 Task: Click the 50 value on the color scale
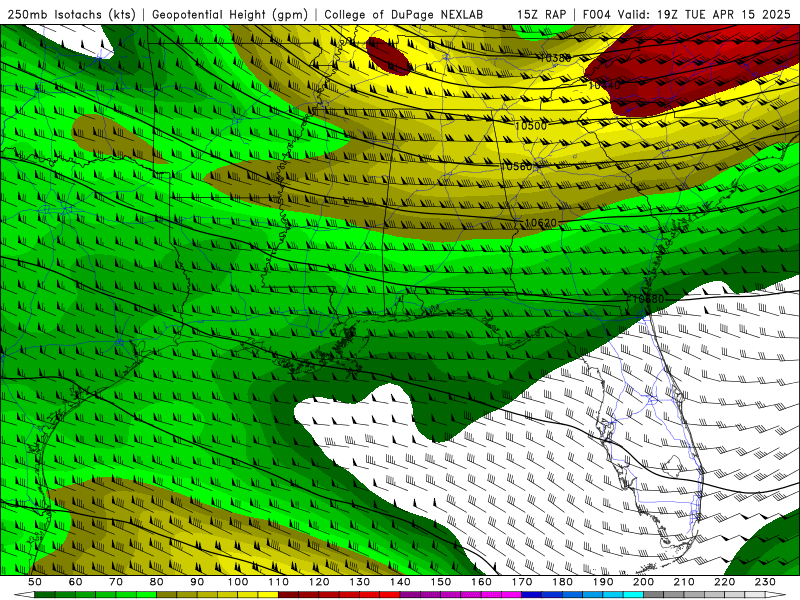click(35, 582)
